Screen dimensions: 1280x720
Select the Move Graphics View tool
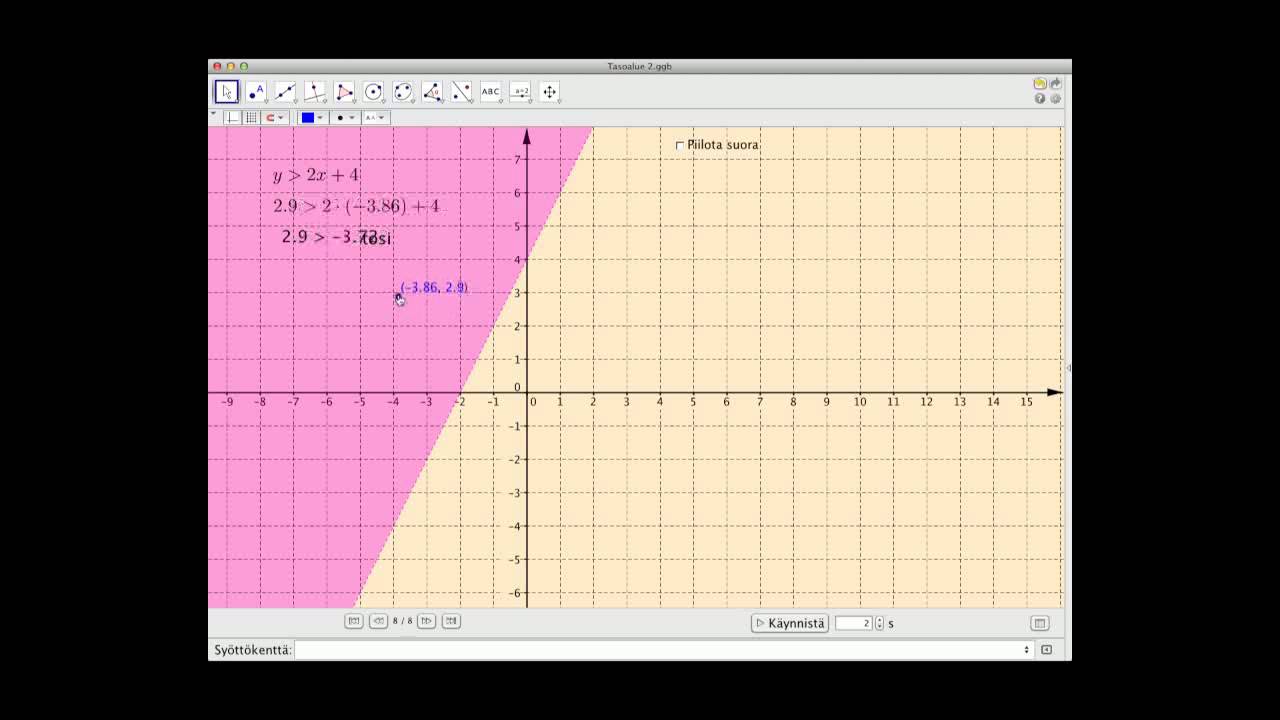[549, 92]
